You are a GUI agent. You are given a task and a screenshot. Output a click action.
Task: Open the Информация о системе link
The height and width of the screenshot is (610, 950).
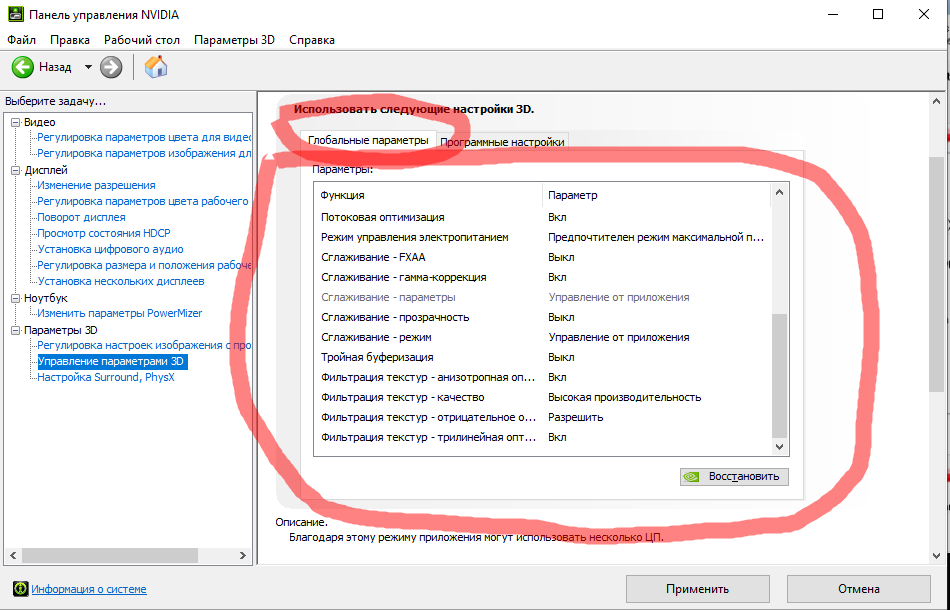[89, 589]
